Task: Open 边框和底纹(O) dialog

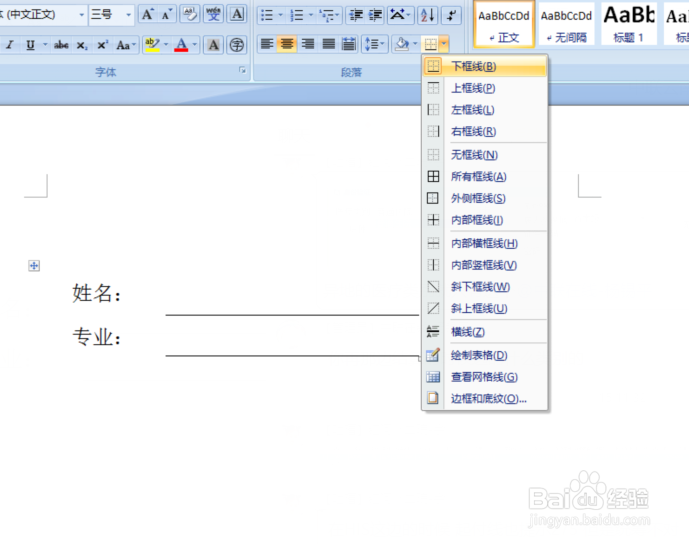Action: [485, 399]
